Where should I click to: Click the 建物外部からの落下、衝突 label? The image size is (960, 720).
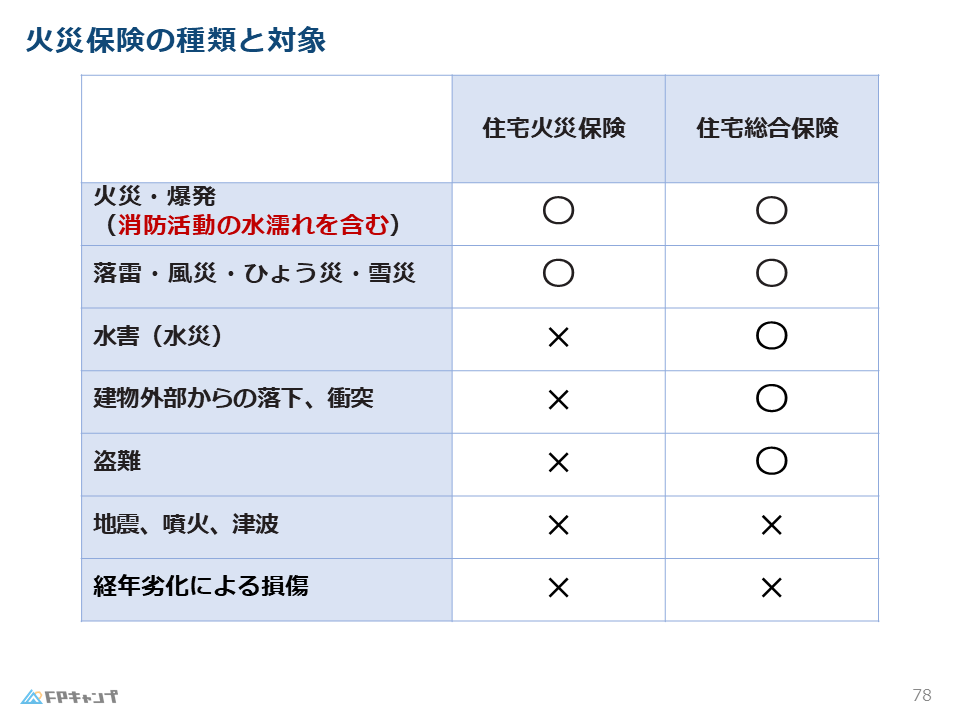(233, 399)
